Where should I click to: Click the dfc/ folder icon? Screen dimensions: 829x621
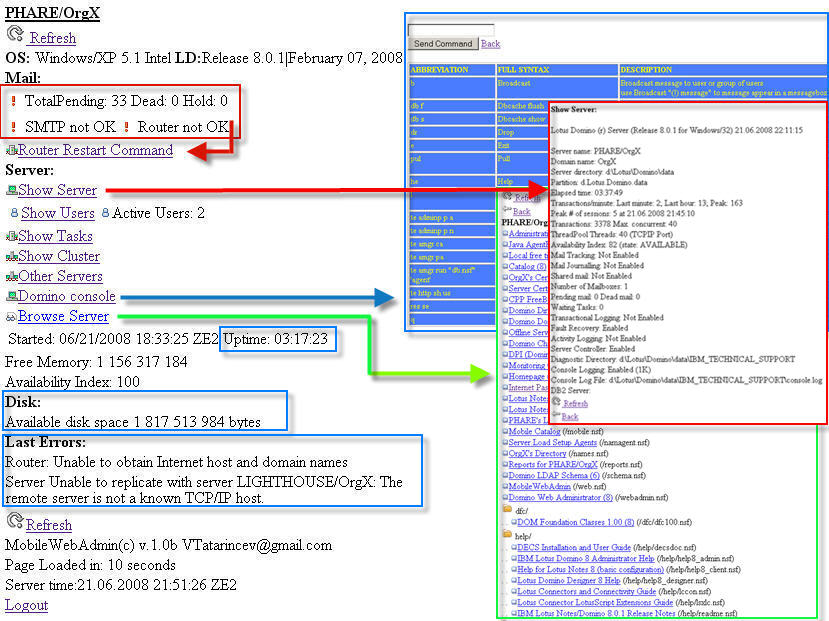tap(508, 509)
